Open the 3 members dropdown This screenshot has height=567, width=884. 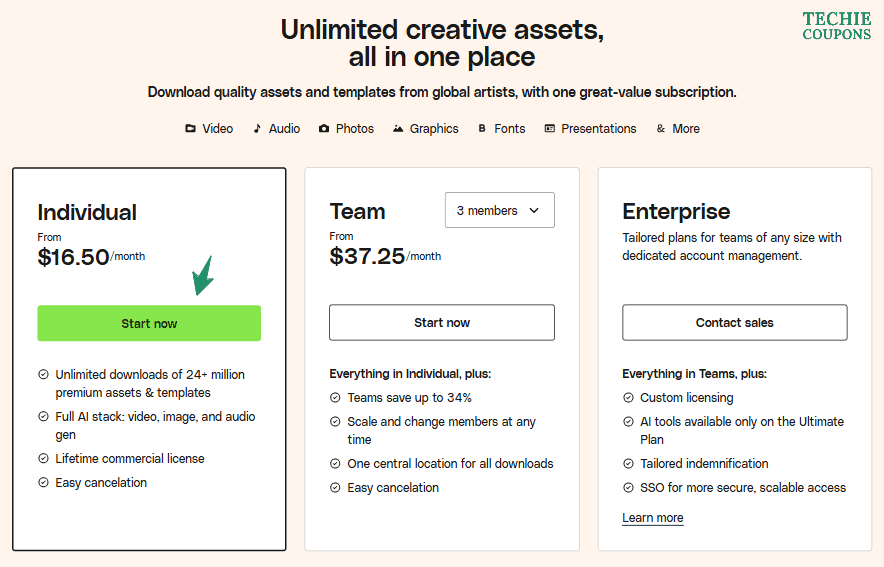tap(499, 211)
